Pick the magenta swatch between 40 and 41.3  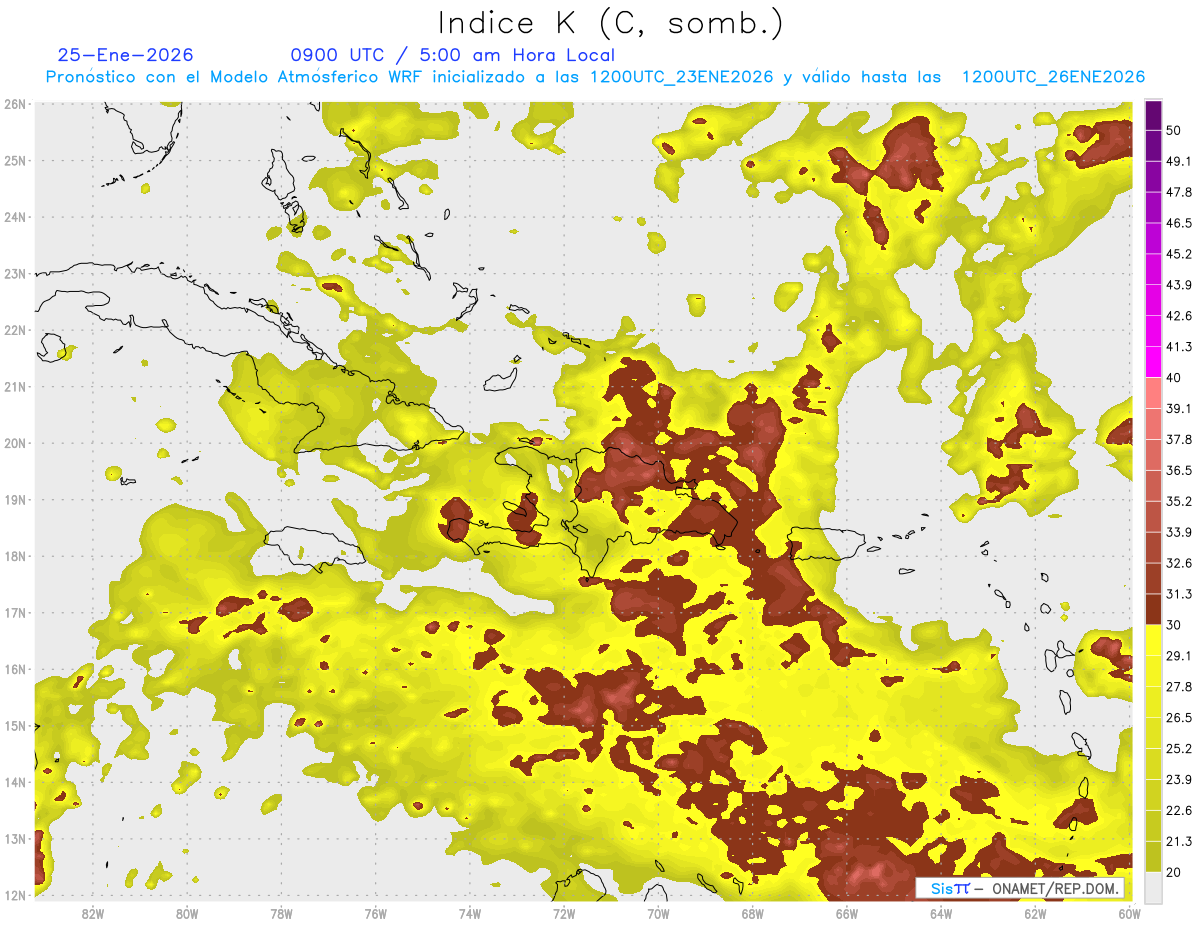tap(1153, 362)
